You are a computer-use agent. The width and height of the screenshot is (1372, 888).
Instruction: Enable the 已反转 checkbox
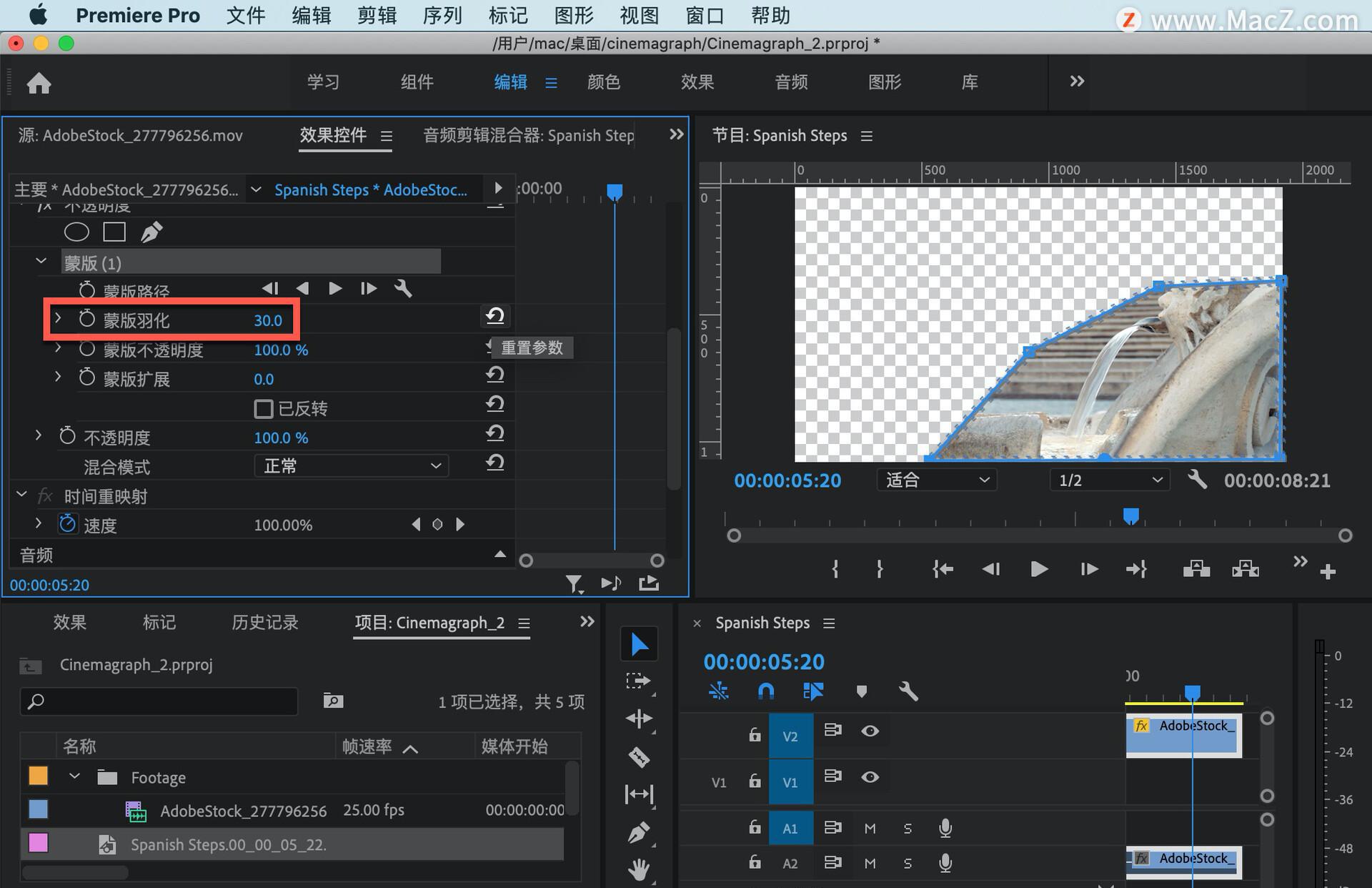pyautogui.click(x=264, y=409)
